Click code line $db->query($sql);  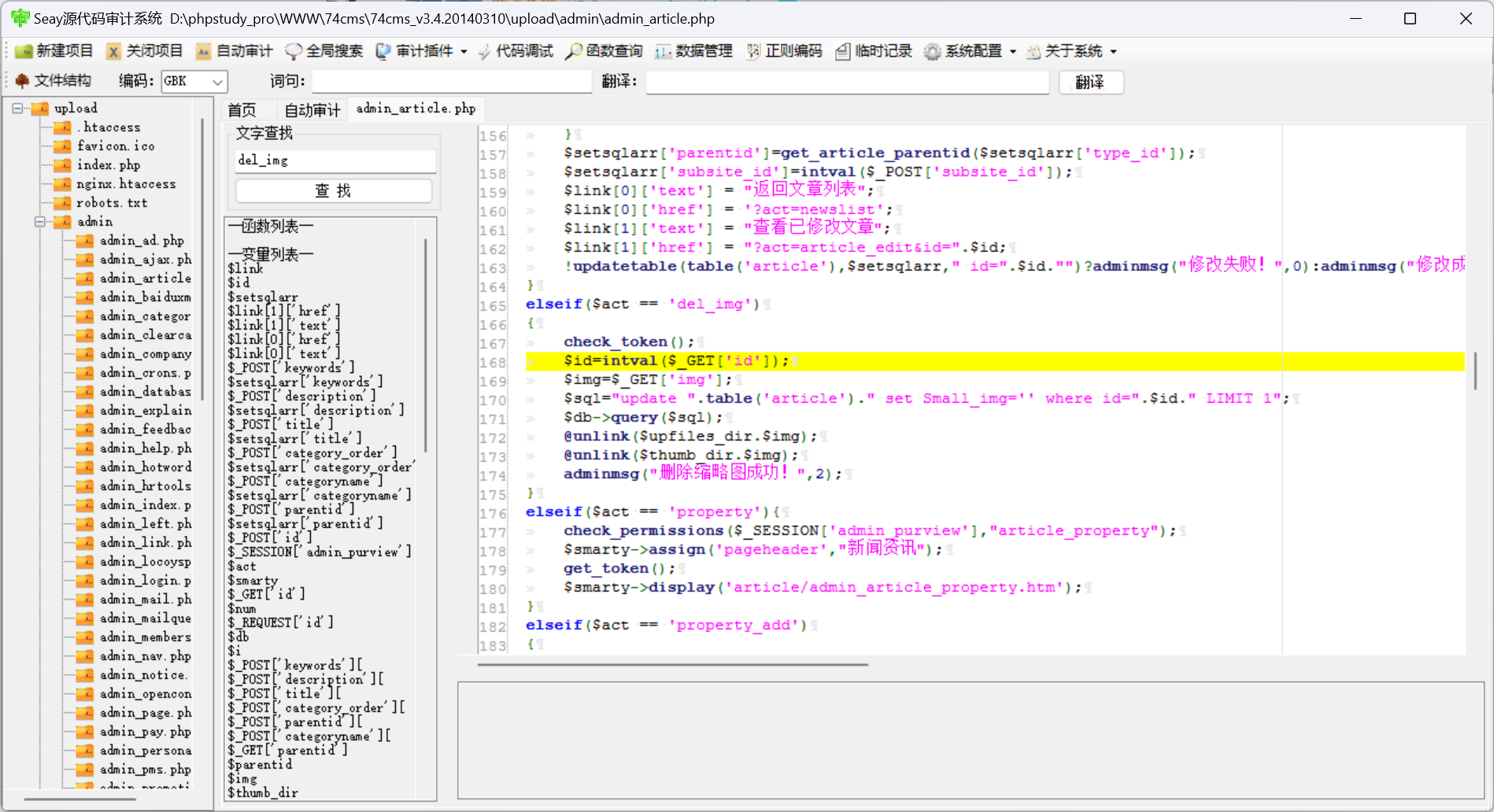tap(643, 418)
